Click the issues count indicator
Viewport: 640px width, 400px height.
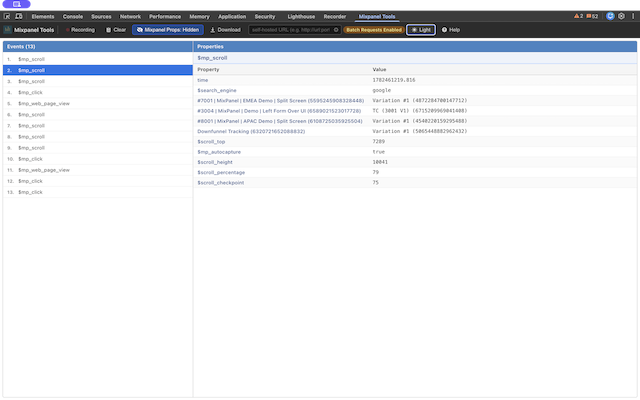592,16
